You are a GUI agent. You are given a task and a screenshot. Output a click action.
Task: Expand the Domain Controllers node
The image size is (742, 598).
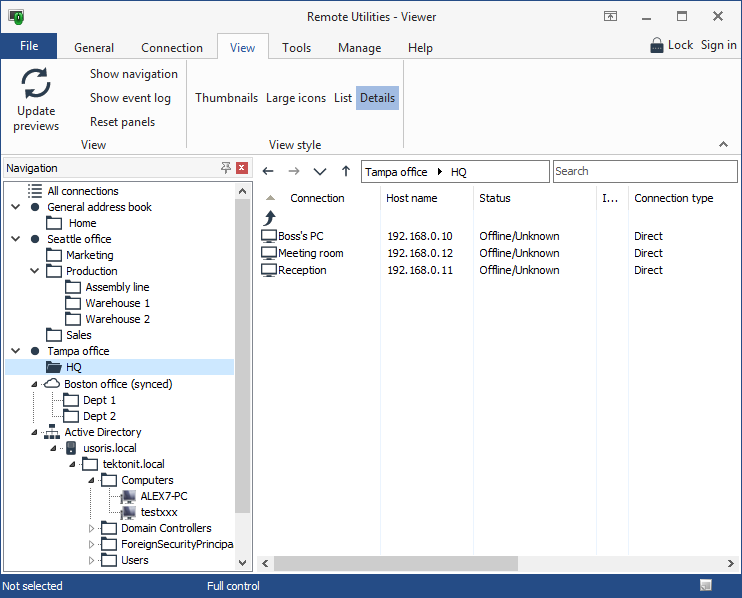click(91, 528)
